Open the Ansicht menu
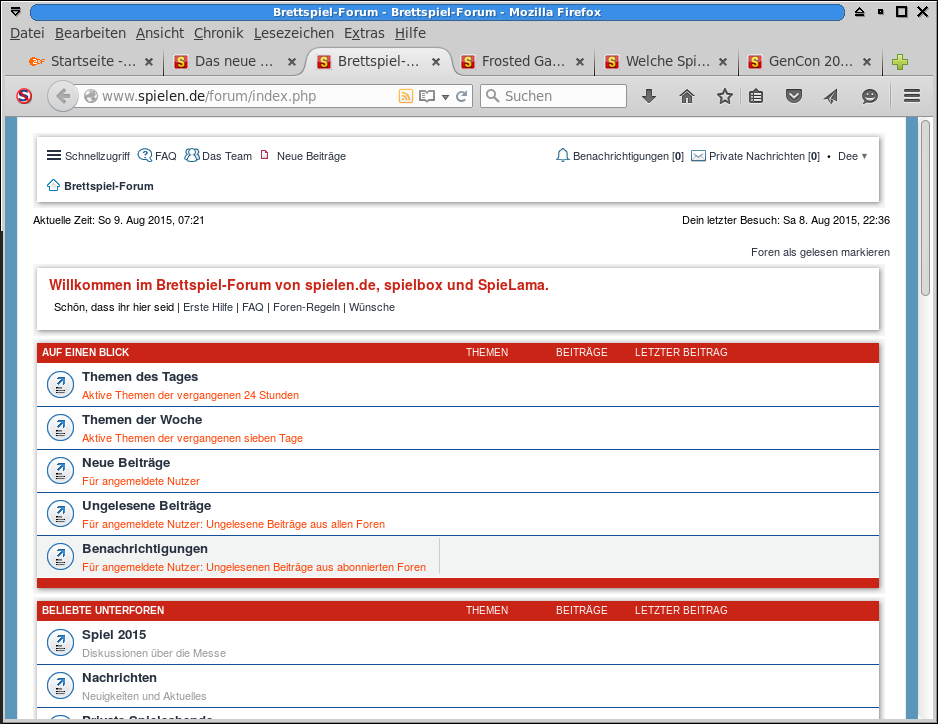The image size is (938, 724). tap(160, 33)
